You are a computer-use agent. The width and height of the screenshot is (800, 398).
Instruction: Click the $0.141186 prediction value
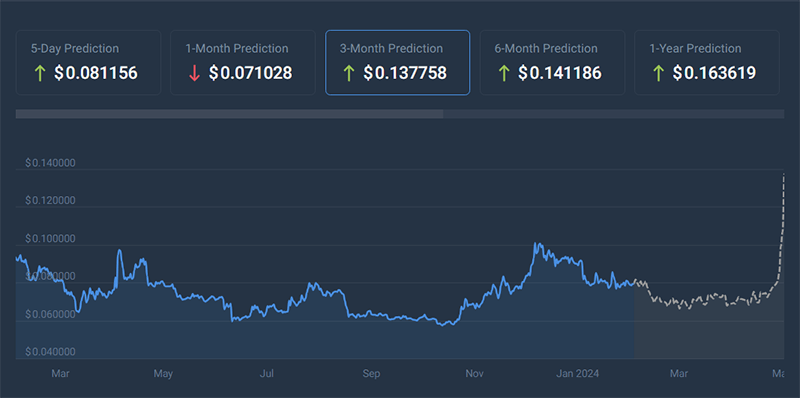pos(560,73)
